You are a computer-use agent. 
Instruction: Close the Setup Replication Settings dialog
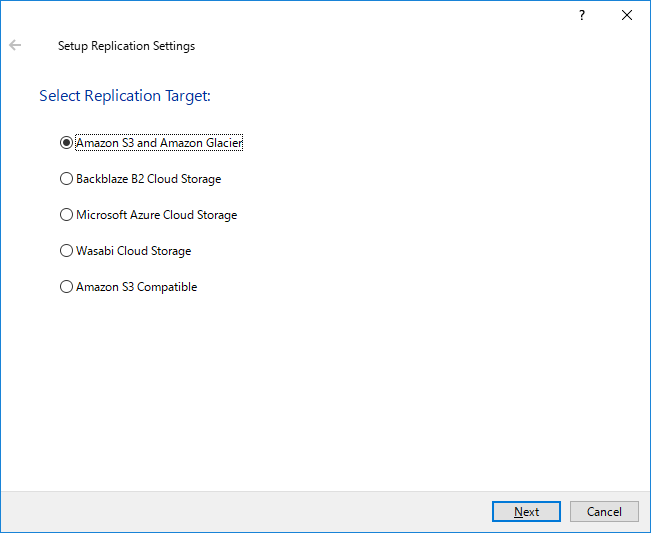[627, 15]
